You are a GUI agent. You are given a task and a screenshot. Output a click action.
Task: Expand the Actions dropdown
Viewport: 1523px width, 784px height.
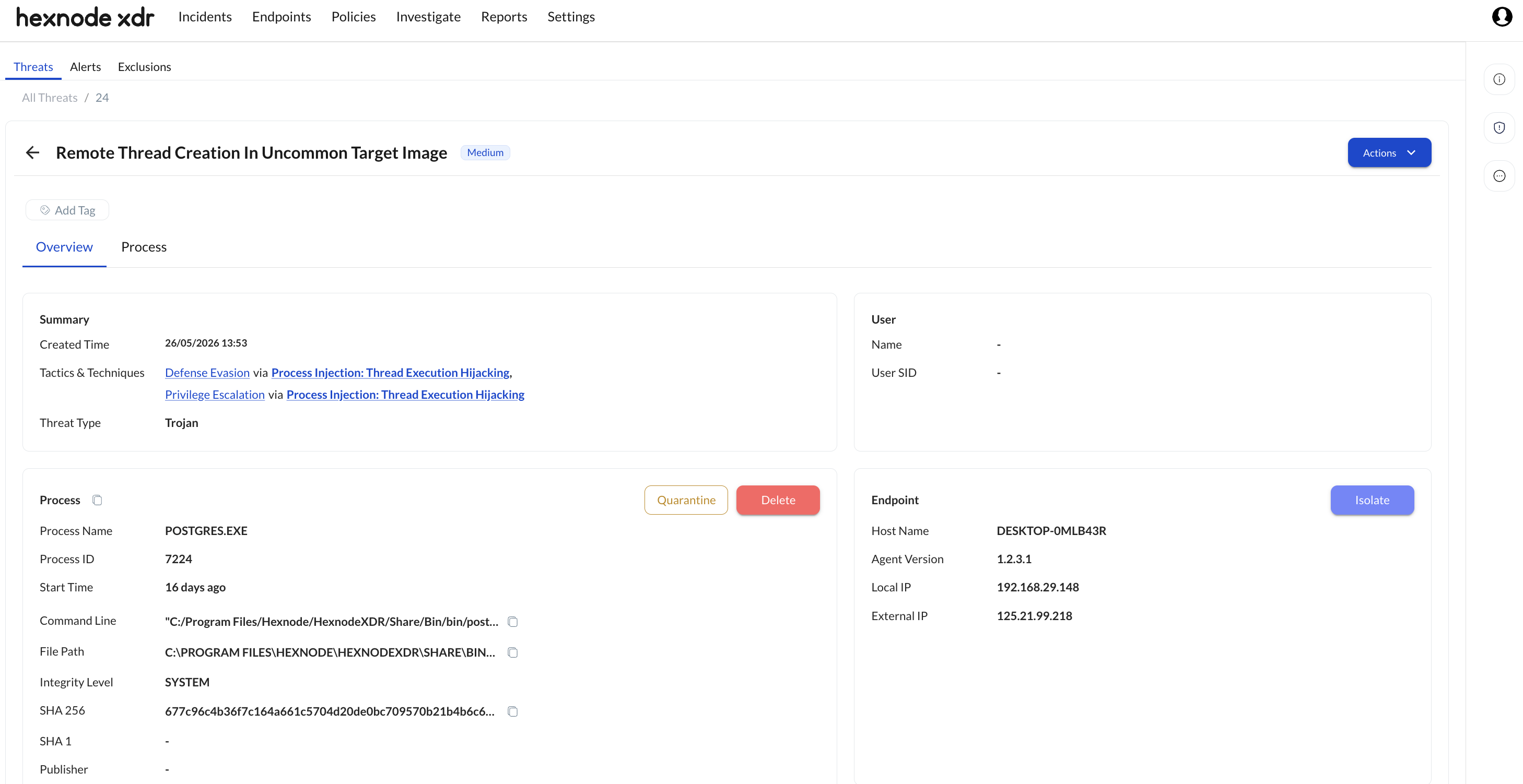click(x=1389, y=152)
